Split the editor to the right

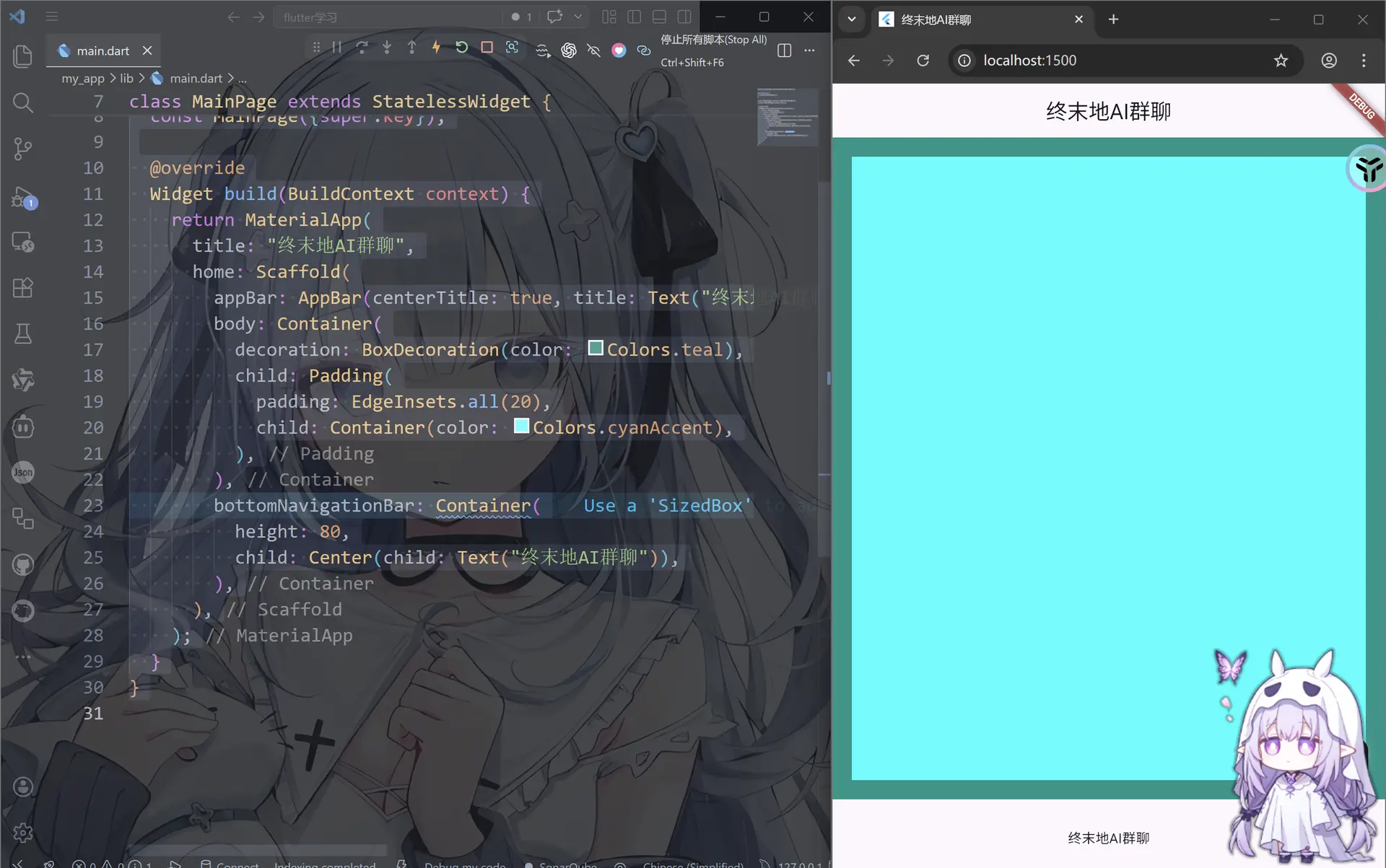click(x=785, y=50)
